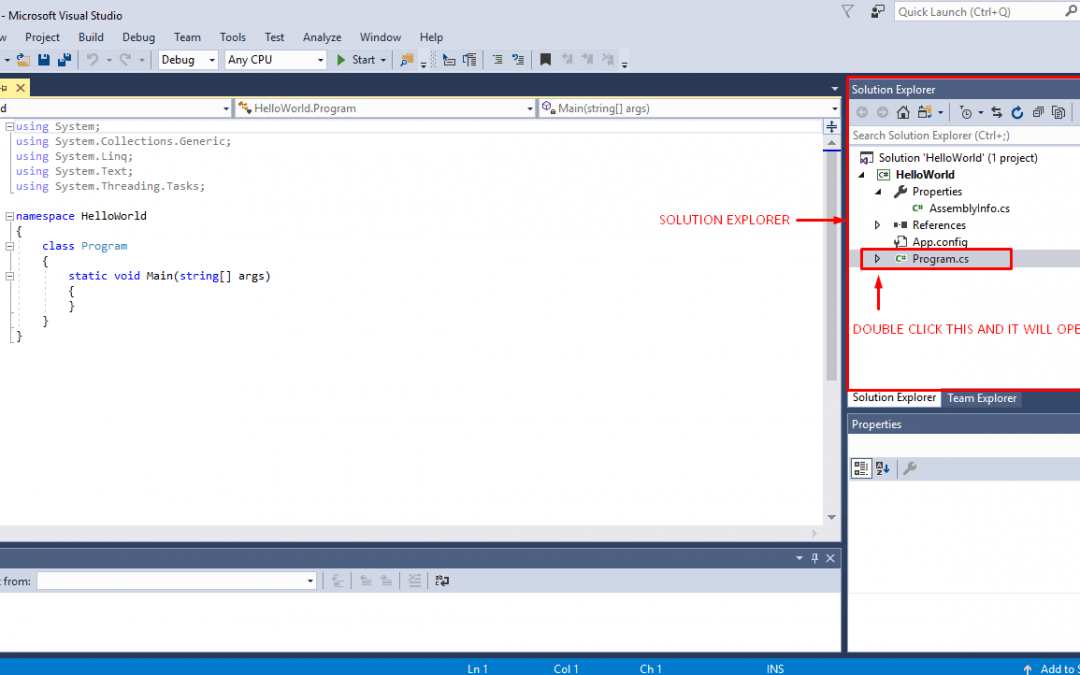Pin the Output panel with auto-hide

(815, 558)
